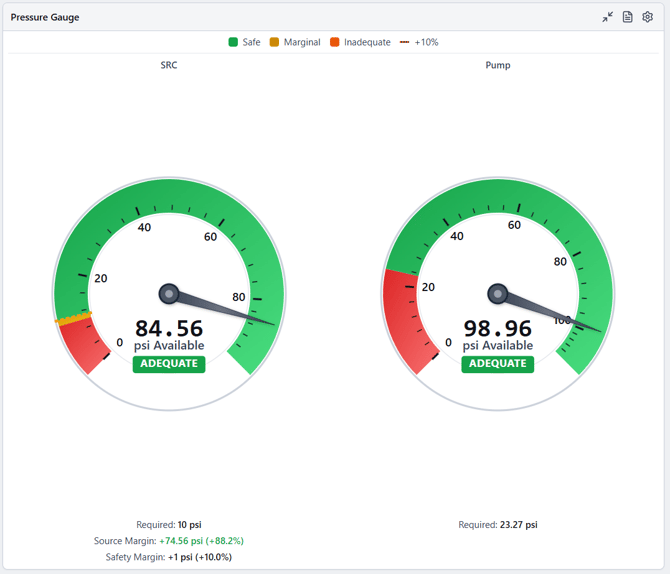Click the 40 tick label on SRC gauge
The image size is (670, 574).
(144, 227)
